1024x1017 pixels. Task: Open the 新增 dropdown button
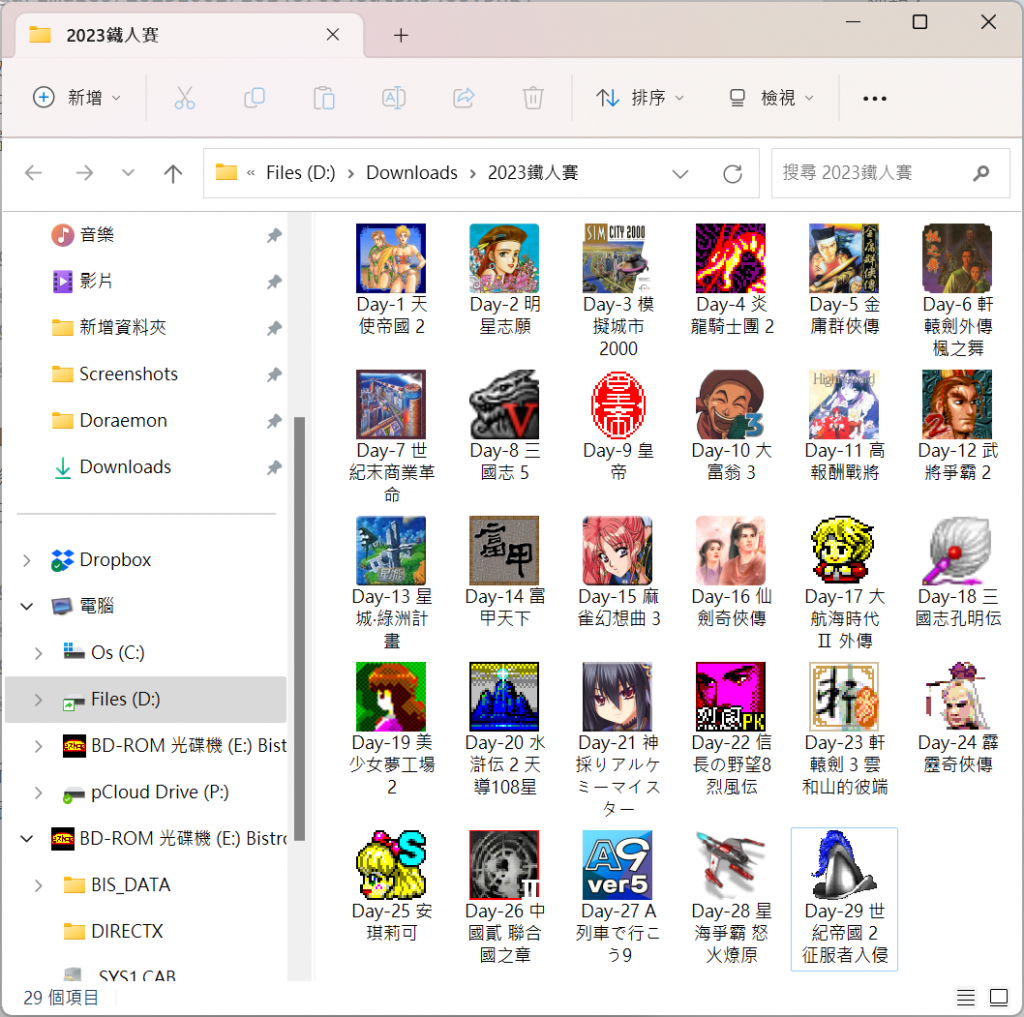(77, 98)
